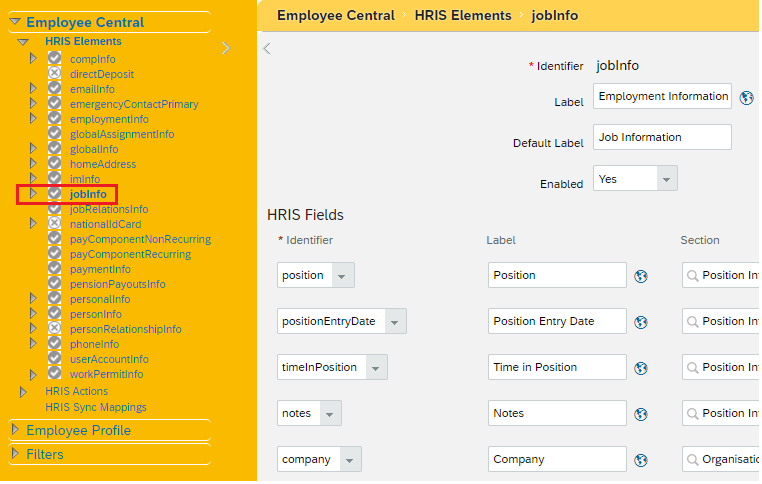This screenshot has width=762, height=484.
Task: Select userAccountInfo in the tree
Action: click(x=109, y=359)
